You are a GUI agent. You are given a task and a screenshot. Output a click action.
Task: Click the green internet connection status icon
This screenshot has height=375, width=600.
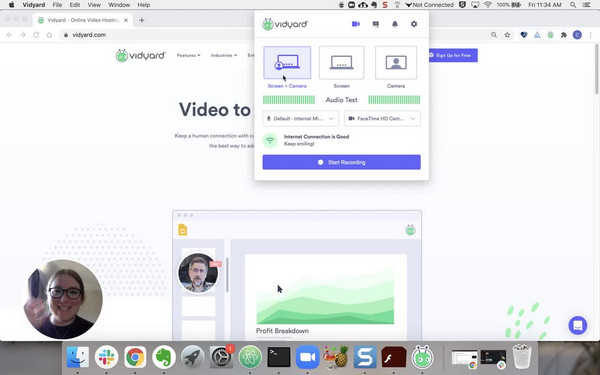coord(270,140)
